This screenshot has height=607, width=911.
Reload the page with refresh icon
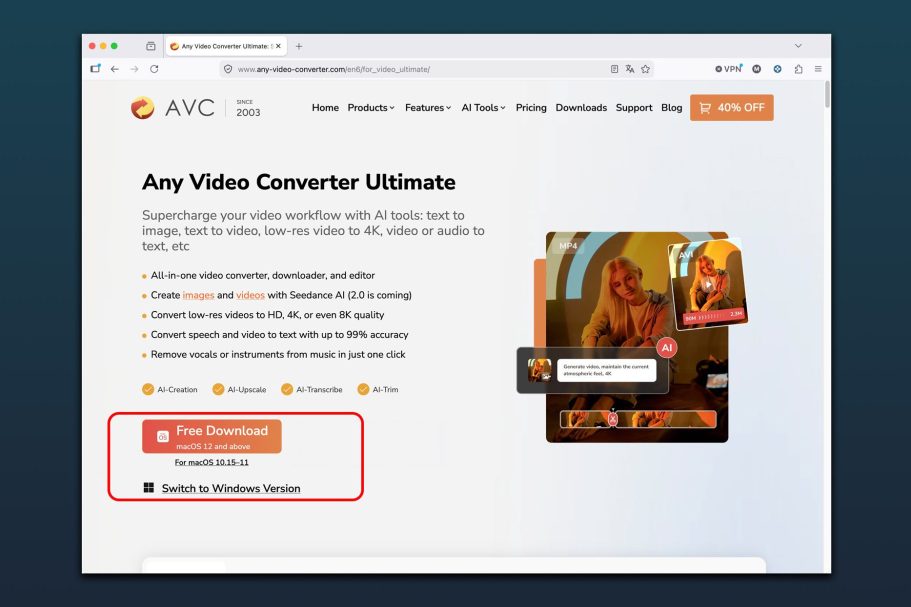pos(154,69)
